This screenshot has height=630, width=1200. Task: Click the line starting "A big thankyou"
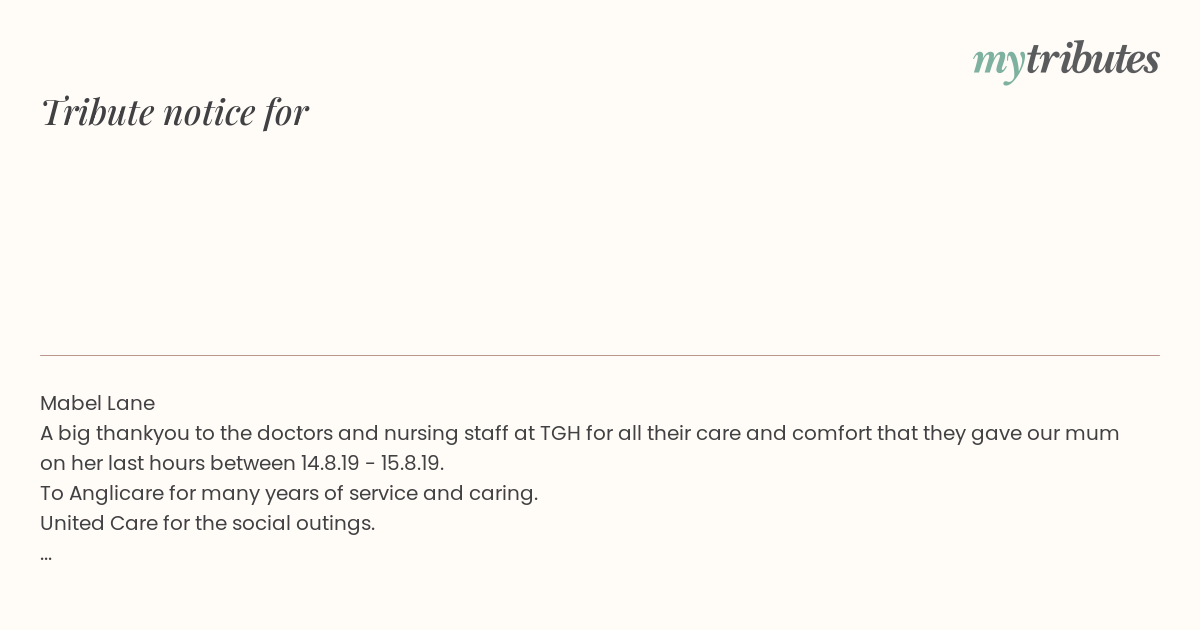click(580, 433)
